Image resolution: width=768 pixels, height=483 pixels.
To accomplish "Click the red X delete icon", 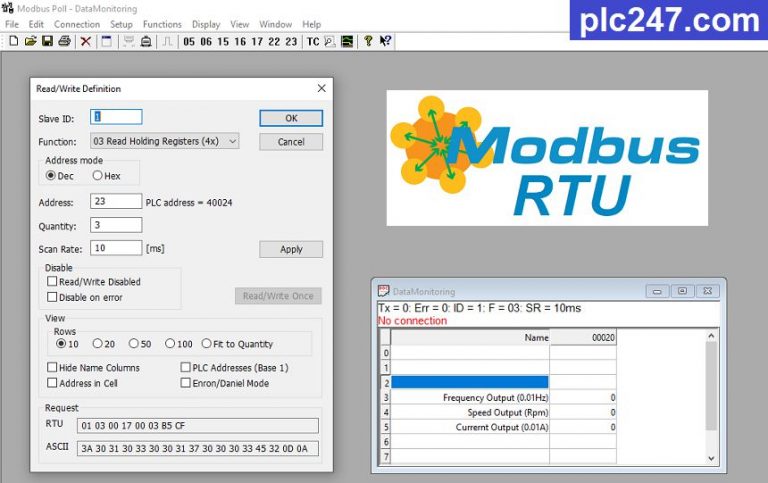I will coord(86,41).
